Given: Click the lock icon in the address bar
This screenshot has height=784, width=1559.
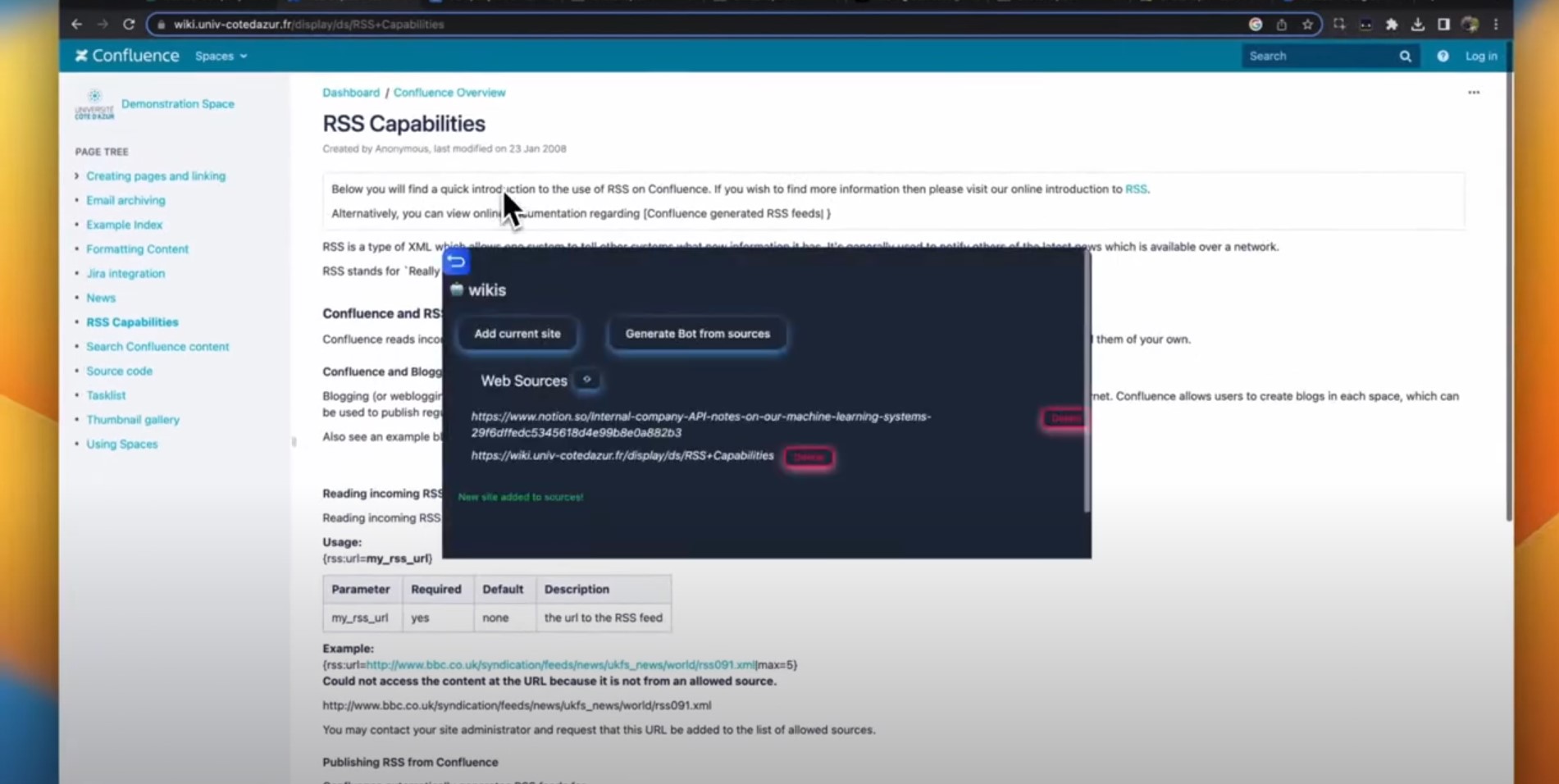Looking at the screenshot, I should (162, 25).
